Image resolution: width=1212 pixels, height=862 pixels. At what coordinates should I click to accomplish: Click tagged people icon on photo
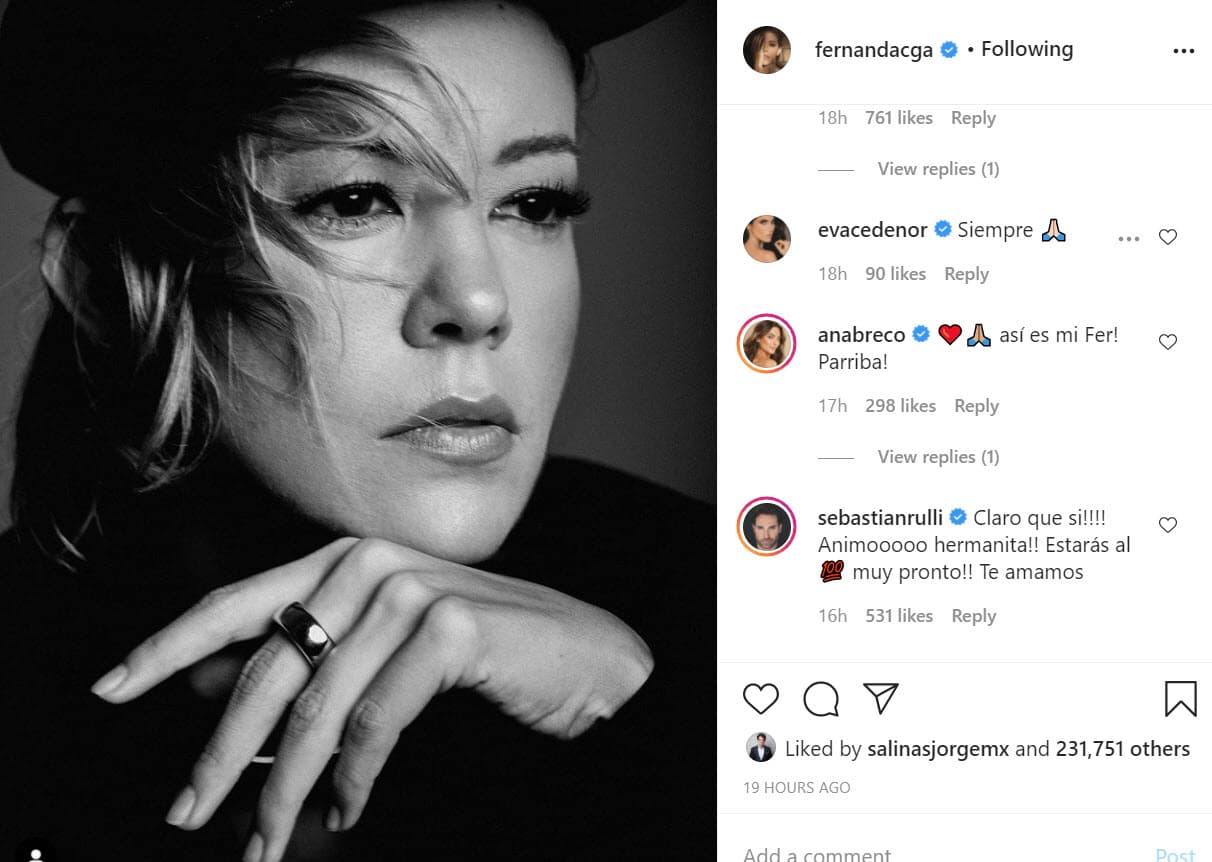(36, 852)
